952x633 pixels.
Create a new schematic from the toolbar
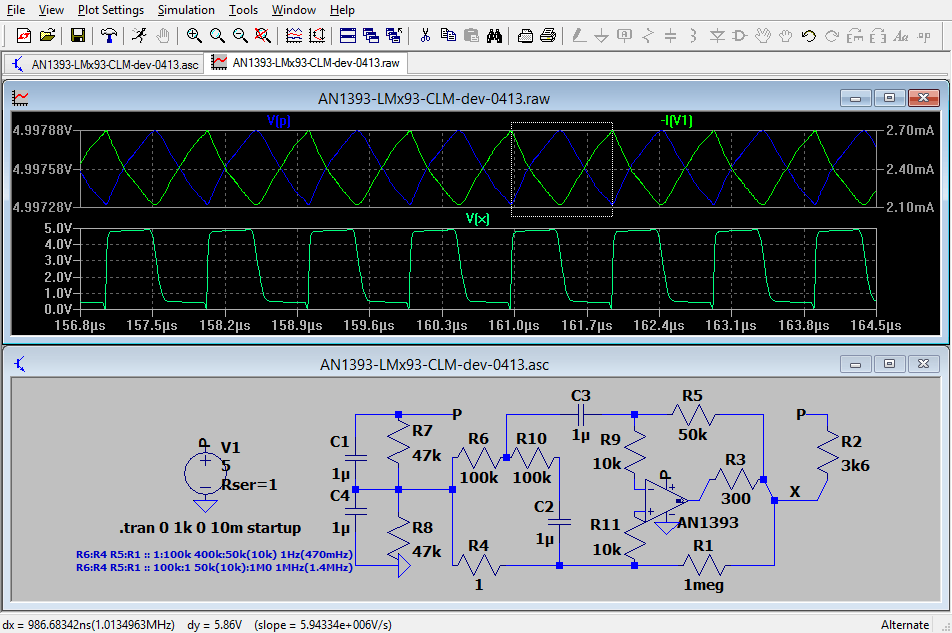click(x=24, y=36)
